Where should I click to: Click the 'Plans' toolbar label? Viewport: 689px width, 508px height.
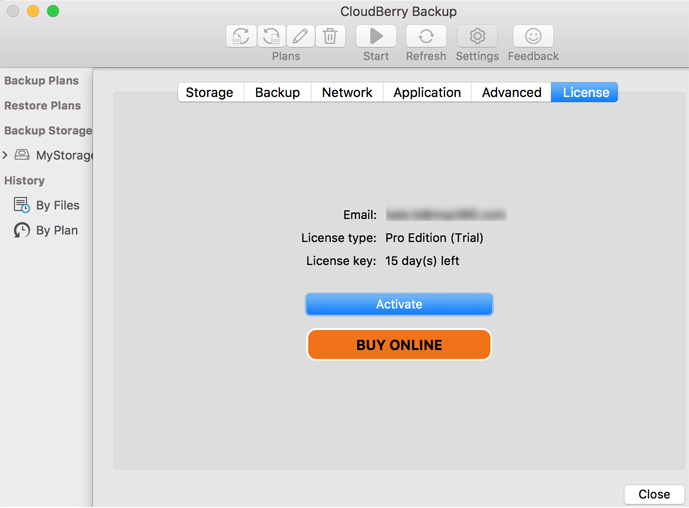tap(286, 56)
